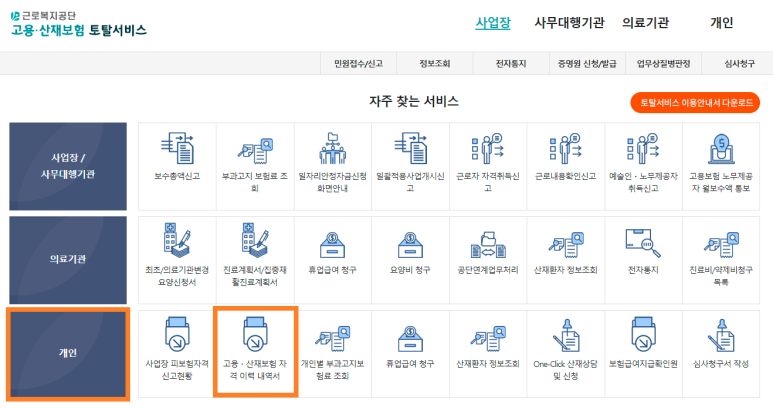Select the 사업장 / 사무대행기관 category panel
This screenshot has height=408, width=773.
tap(68, 166)
